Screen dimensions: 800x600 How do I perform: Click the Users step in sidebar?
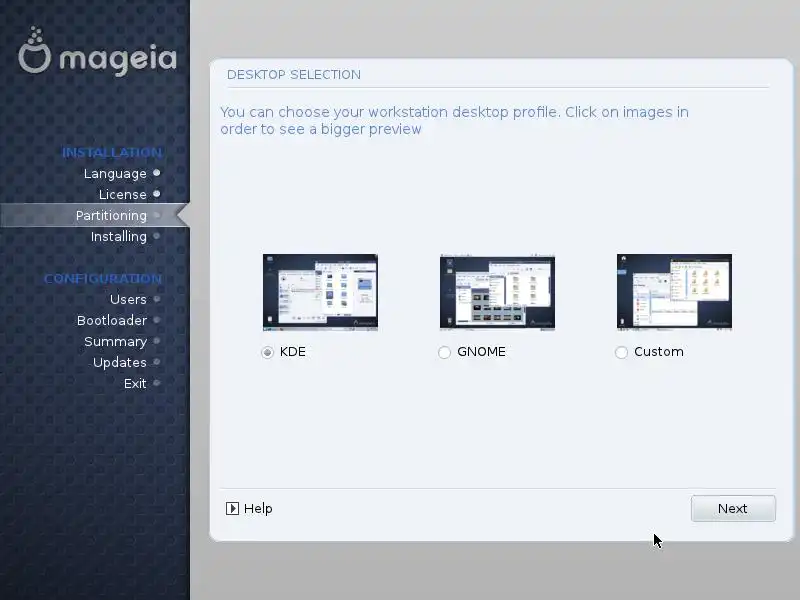click(128, 299)
